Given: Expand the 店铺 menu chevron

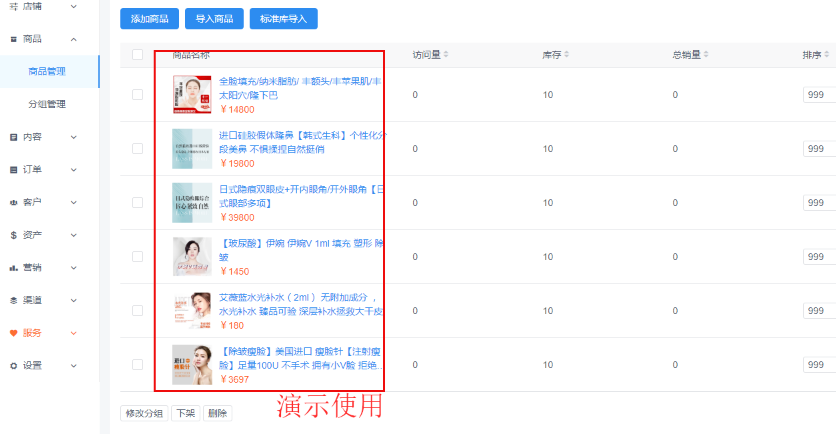Looking at the screenshot, I should (73, 6).
